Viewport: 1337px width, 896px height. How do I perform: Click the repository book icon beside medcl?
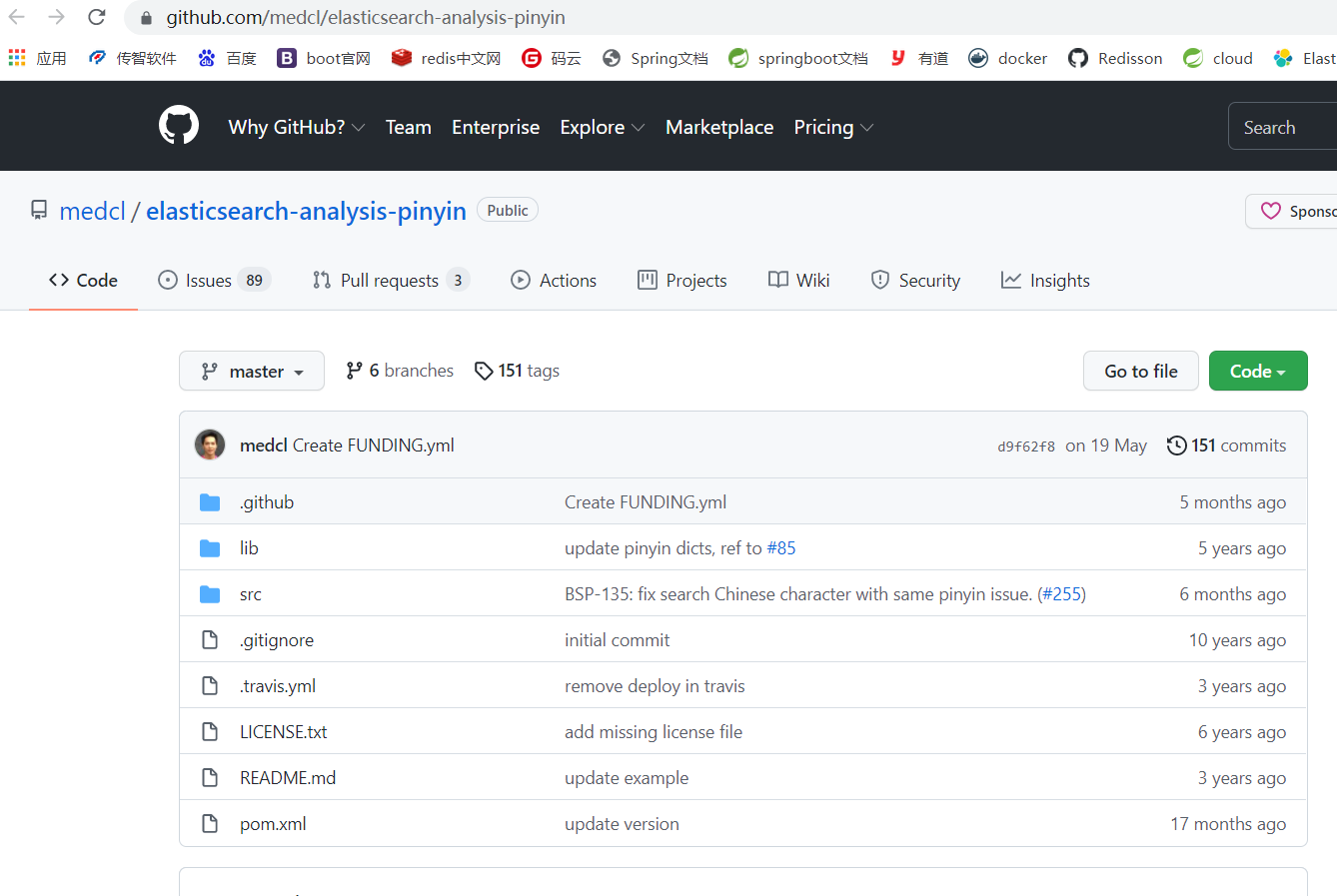[39, 210]
